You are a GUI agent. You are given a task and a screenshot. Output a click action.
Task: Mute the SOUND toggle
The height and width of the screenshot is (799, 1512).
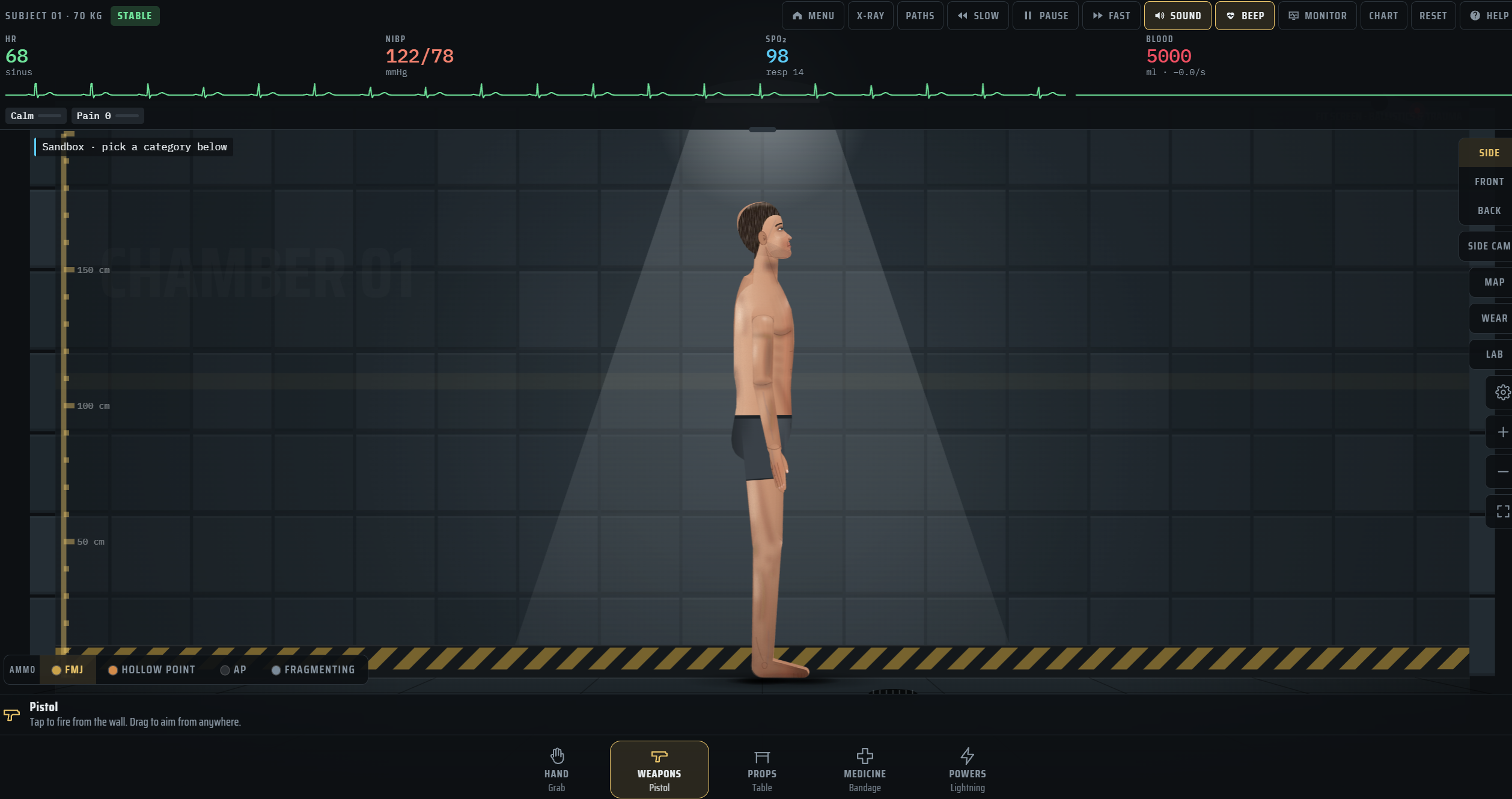pos(1177,16)
